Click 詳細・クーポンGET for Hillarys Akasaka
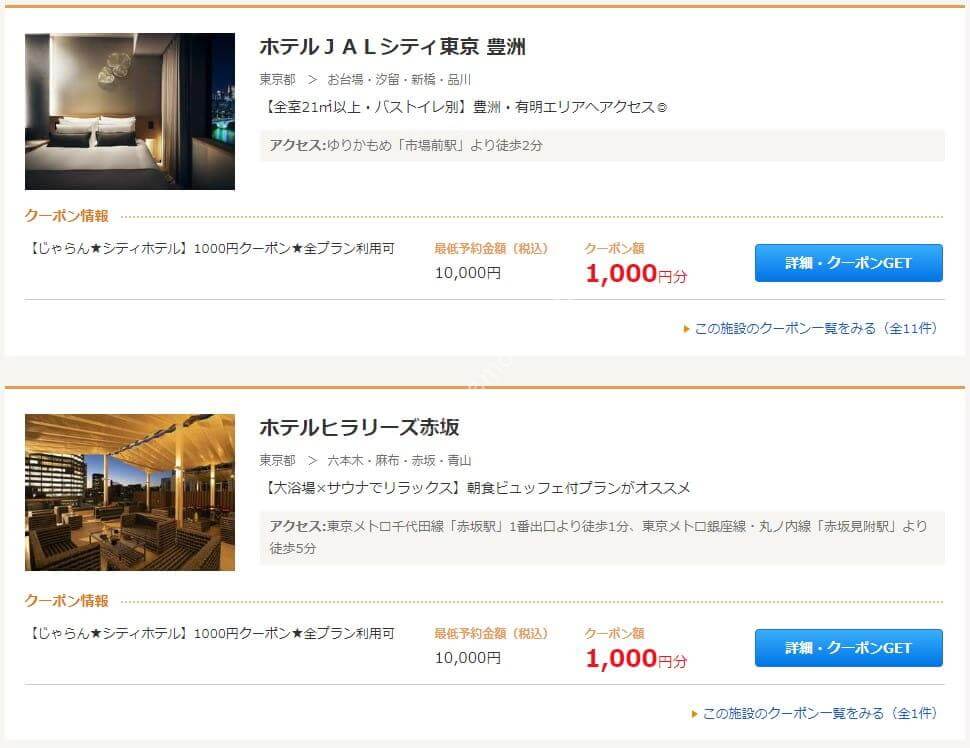Image resolution: width=970 pixels, height=748 pixels. (x=849, y=648)
